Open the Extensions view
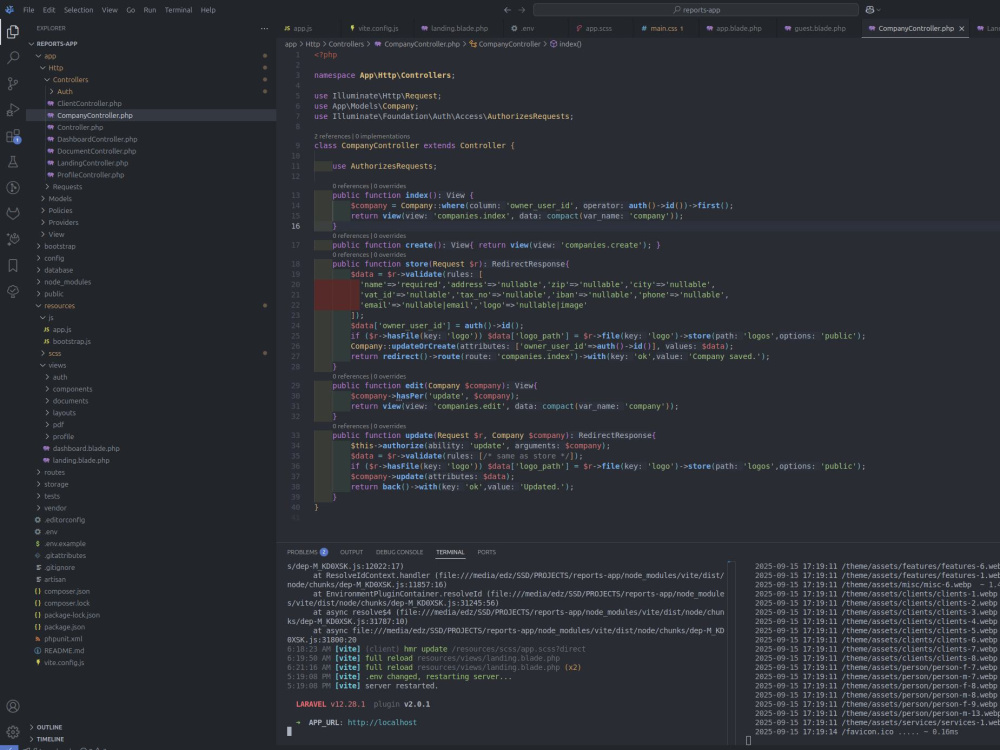1000x750 pixels. [13, 136]
